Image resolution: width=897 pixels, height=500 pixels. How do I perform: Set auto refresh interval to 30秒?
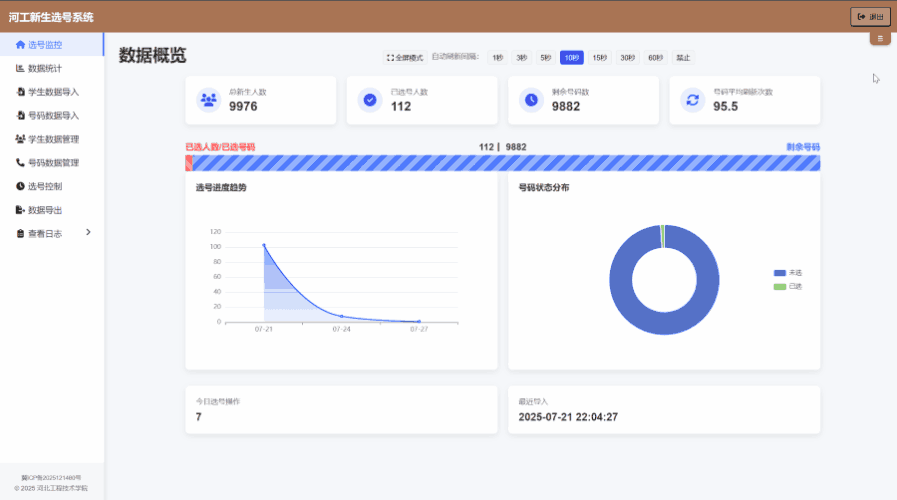tap(627, 58)
